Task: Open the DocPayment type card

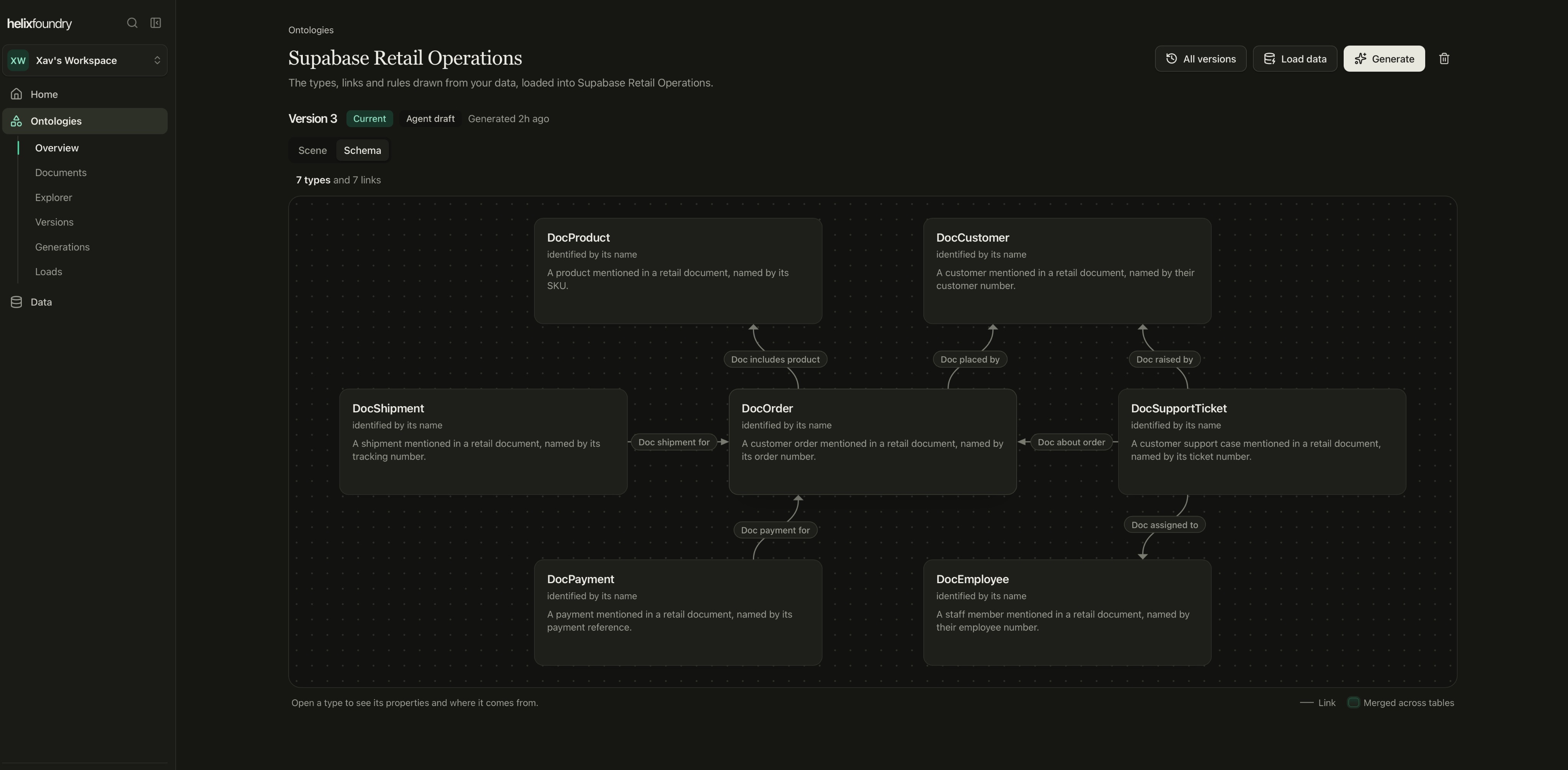Action: 678,612
